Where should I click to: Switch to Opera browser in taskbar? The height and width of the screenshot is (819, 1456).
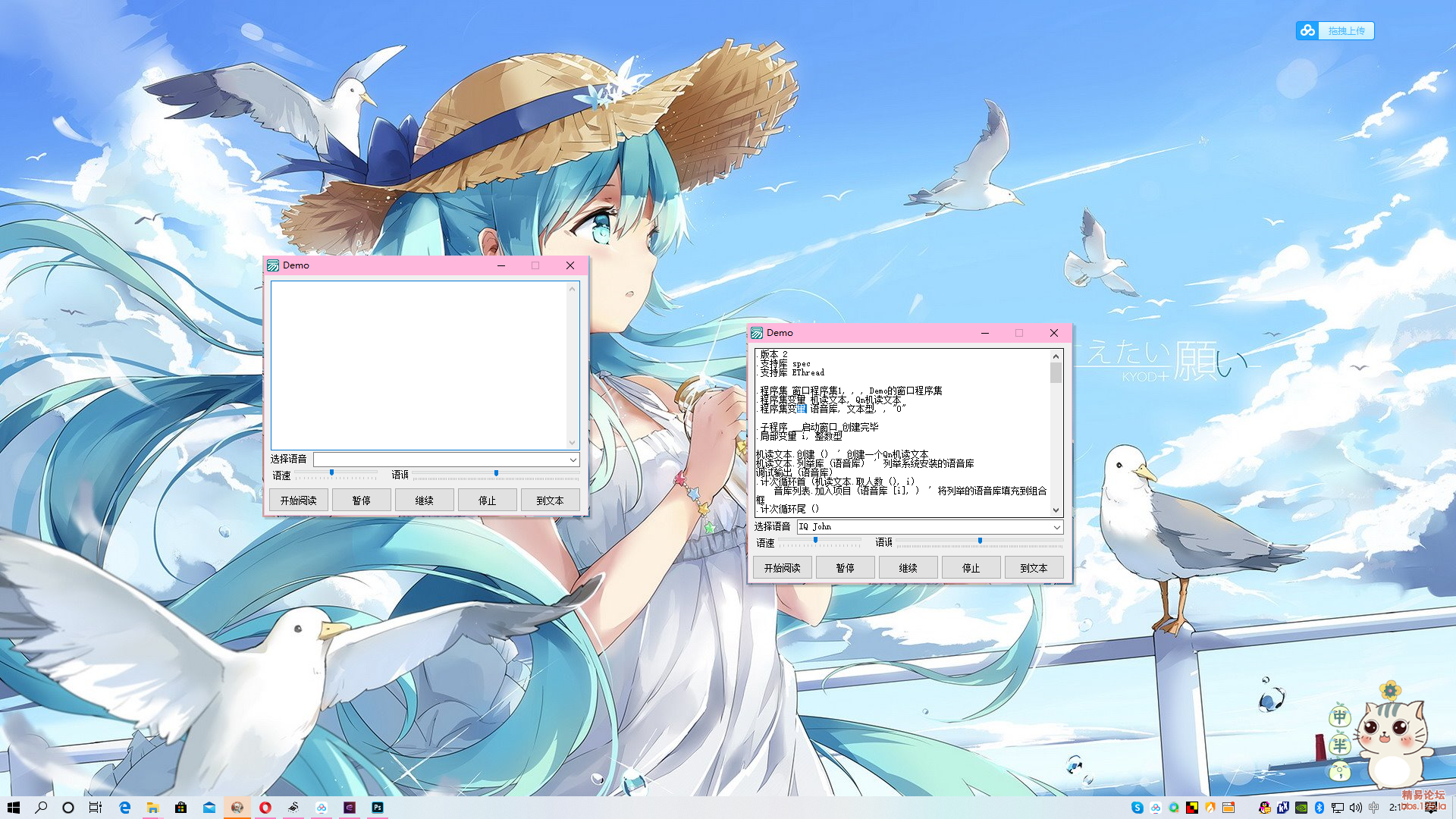tap(265, 808)
